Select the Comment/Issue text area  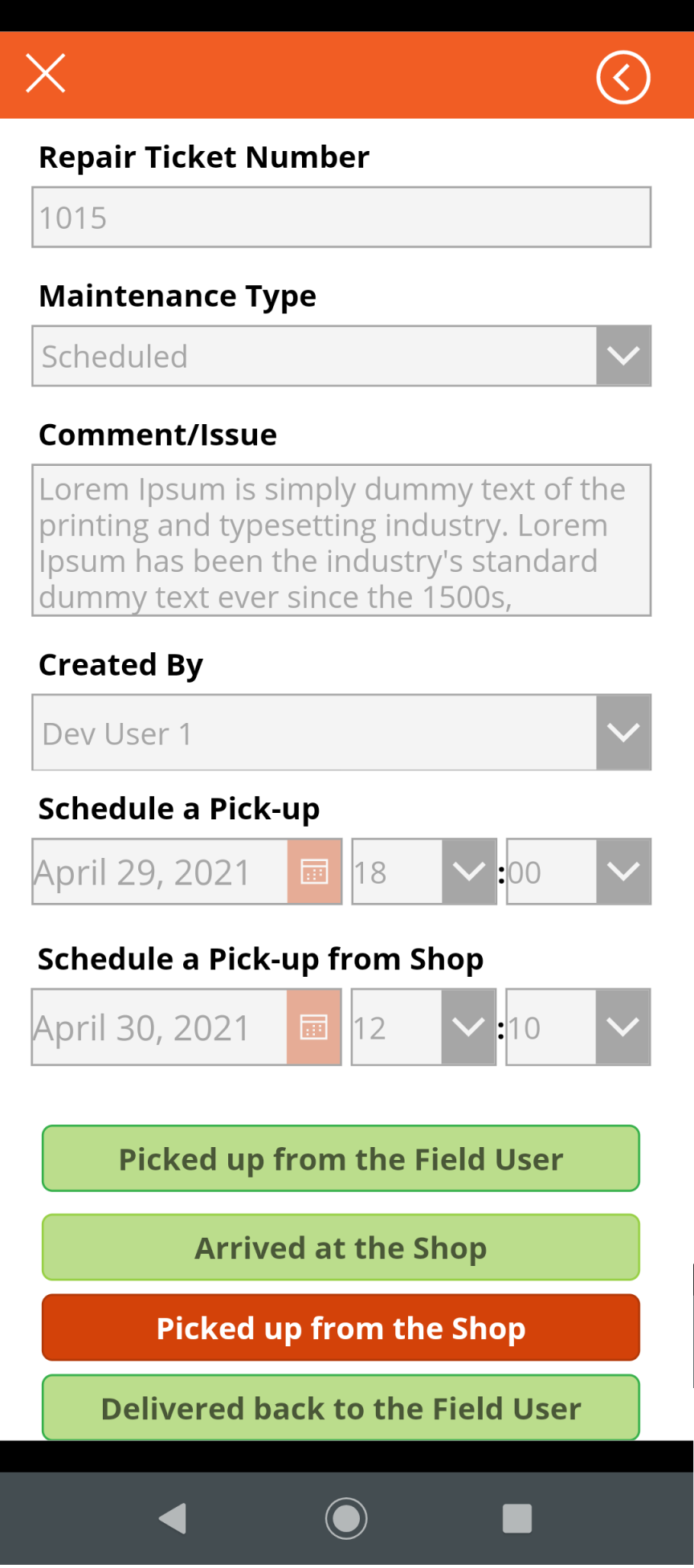pyautogui.click(x=341, y=540)
